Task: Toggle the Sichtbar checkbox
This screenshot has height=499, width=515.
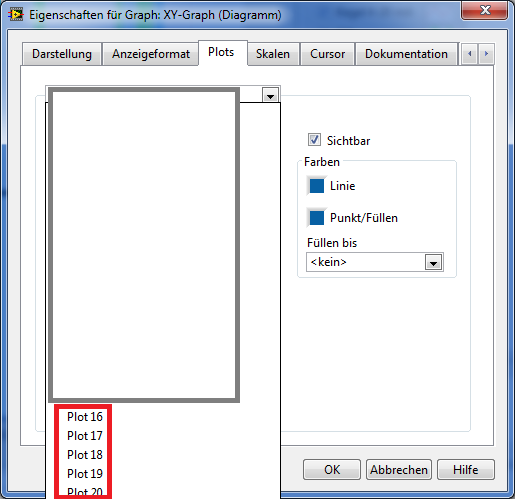Action: click(x=314, y=140)
